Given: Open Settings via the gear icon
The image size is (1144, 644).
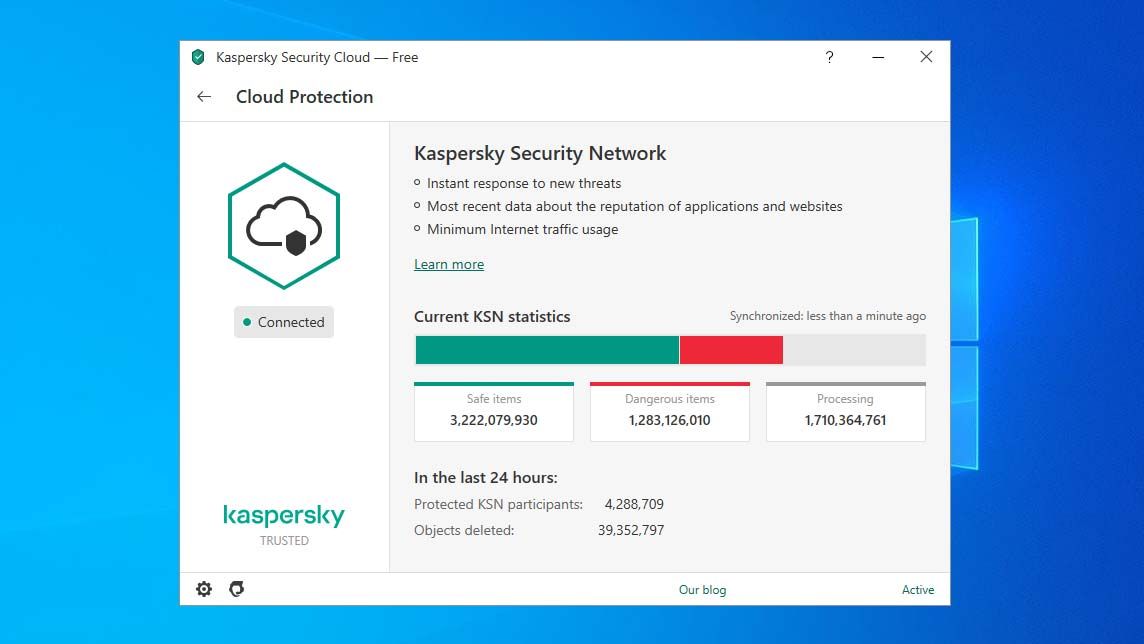Looking at the screenshot, I should (x=204, y=589).
